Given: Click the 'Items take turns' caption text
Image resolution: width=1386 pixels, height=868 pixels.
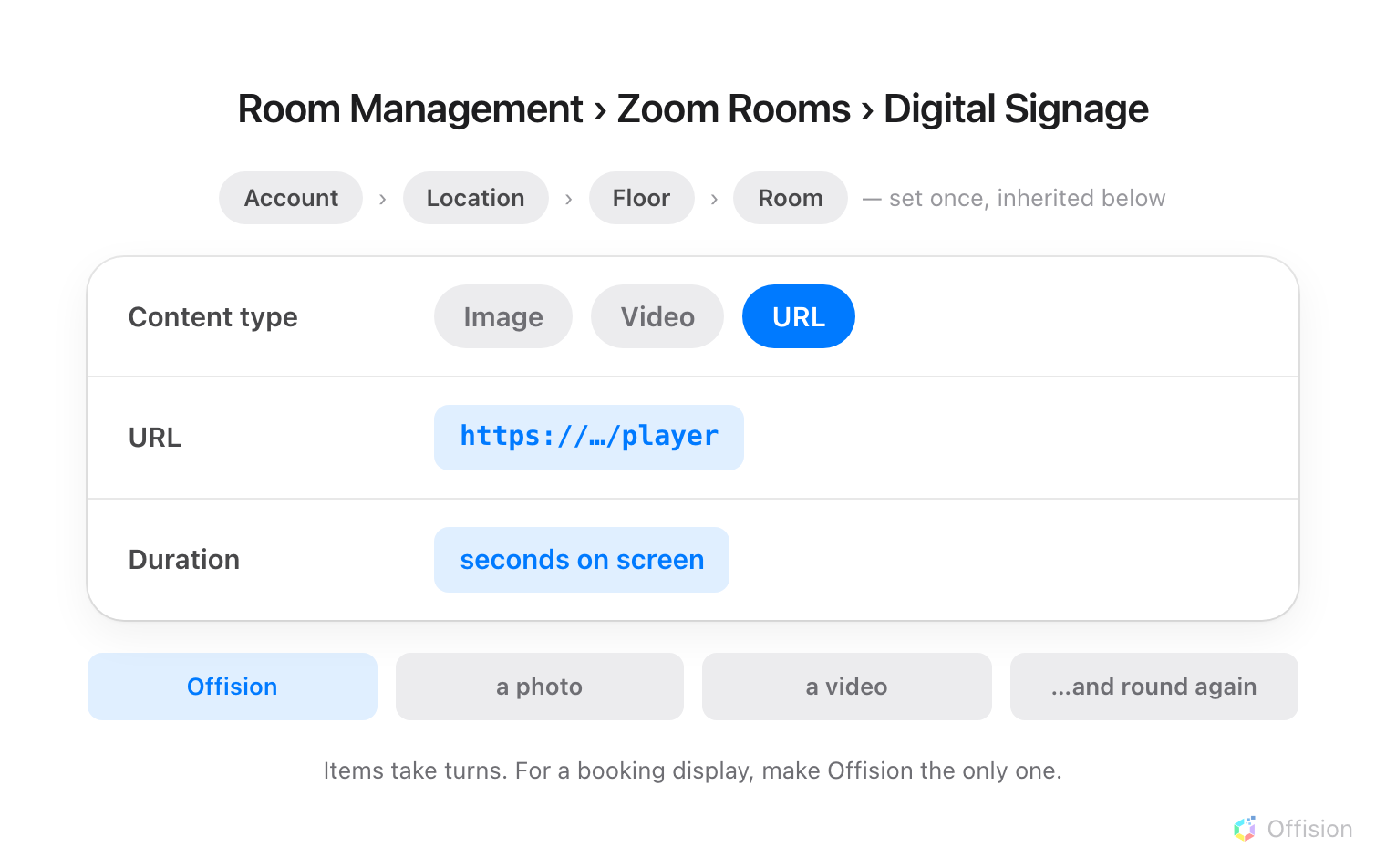Looking at the screenshot, I should coord(693,770).
